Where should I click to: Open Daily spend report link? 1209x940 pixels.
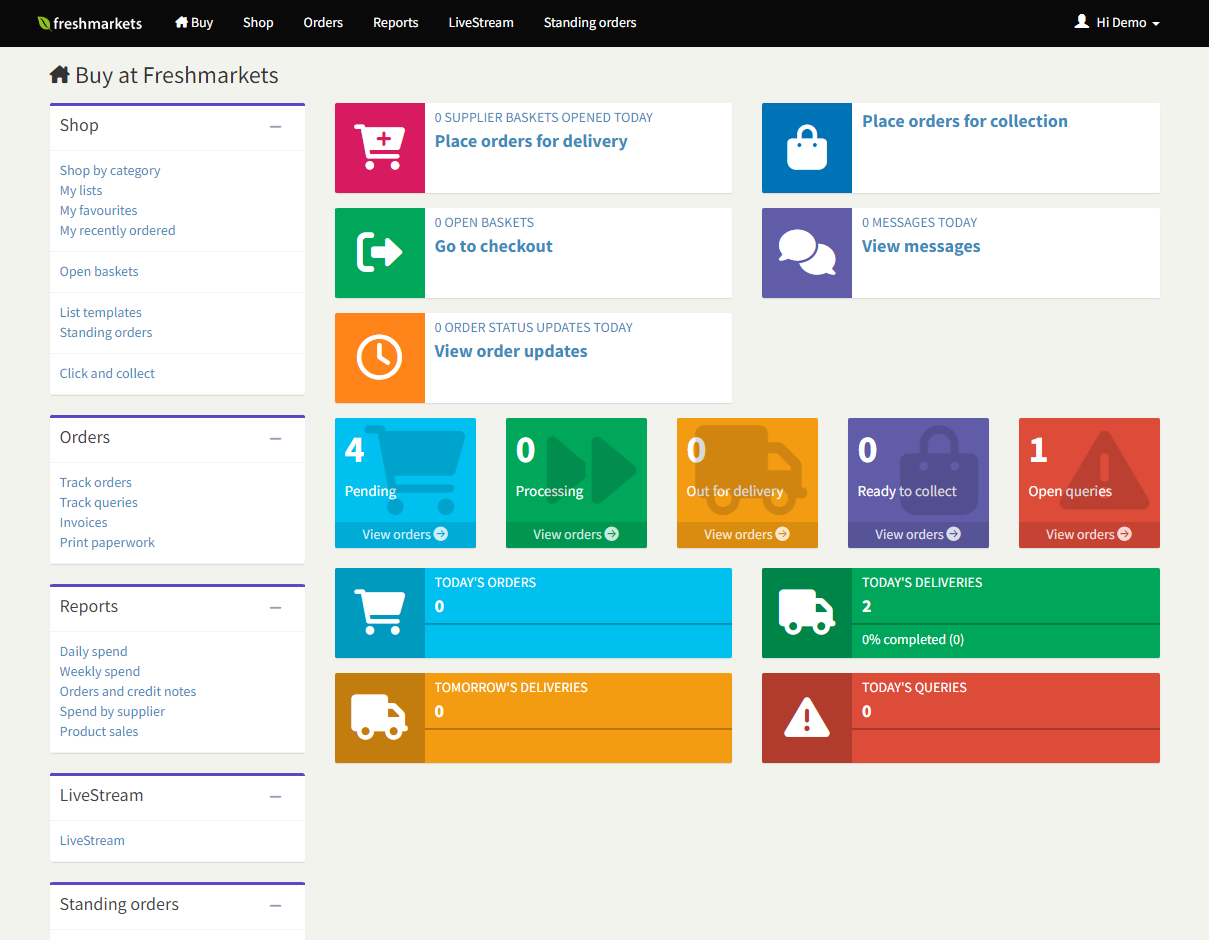coord(94,651)
